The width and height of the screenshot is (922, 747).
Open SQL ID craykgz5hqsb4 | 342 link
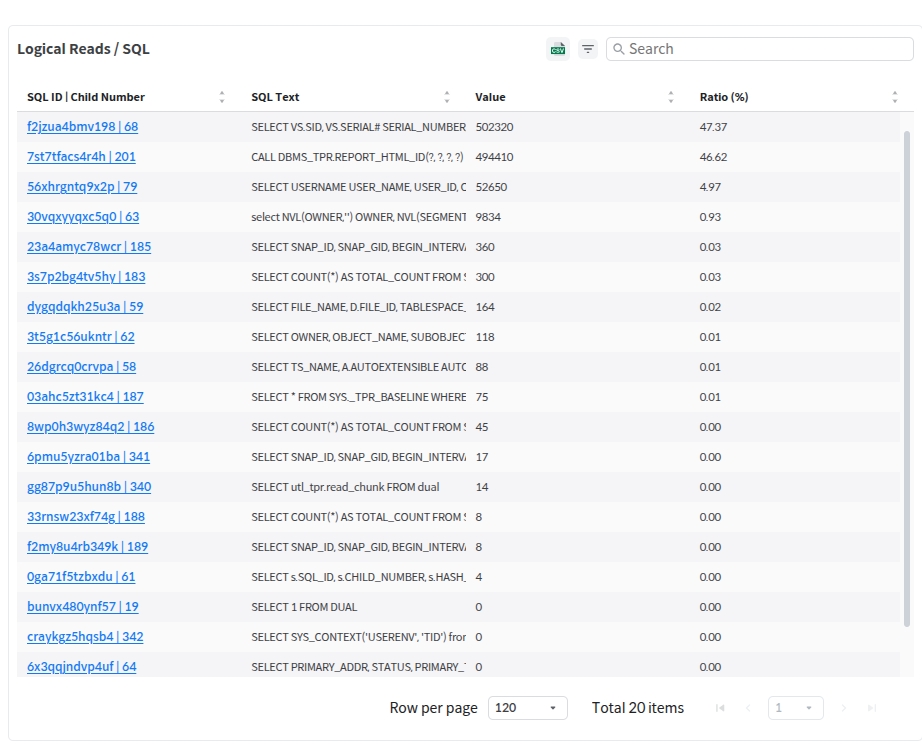tap(85, 637)
